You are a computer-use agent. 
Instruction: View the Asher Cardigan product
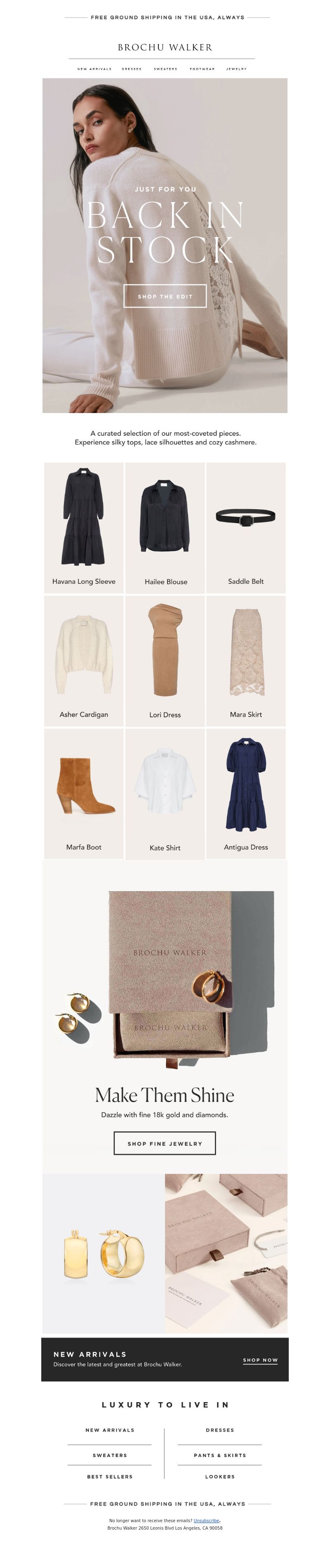point(84,661)
